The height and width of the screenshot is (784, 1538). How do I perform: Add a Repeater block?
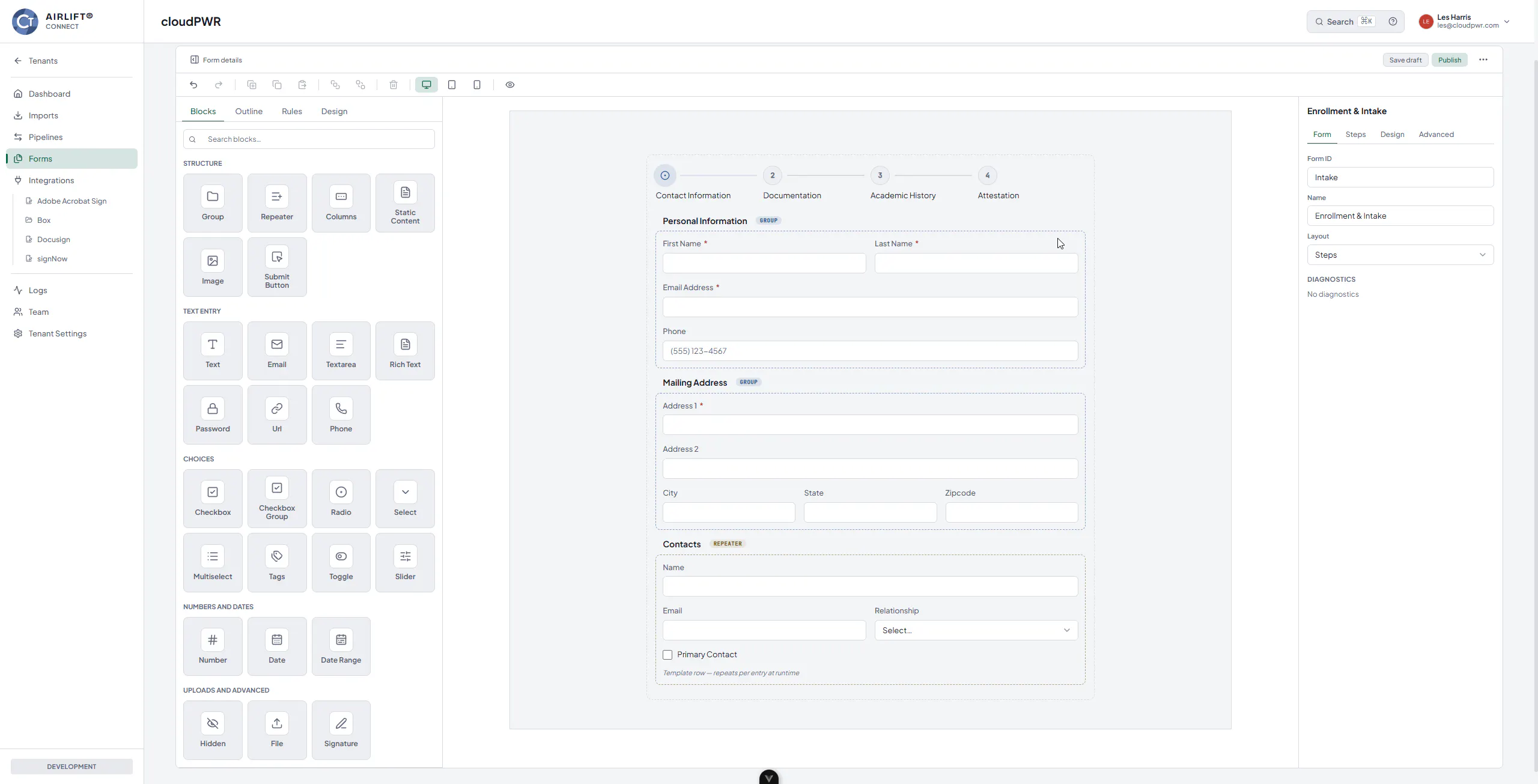click(277, 203)
